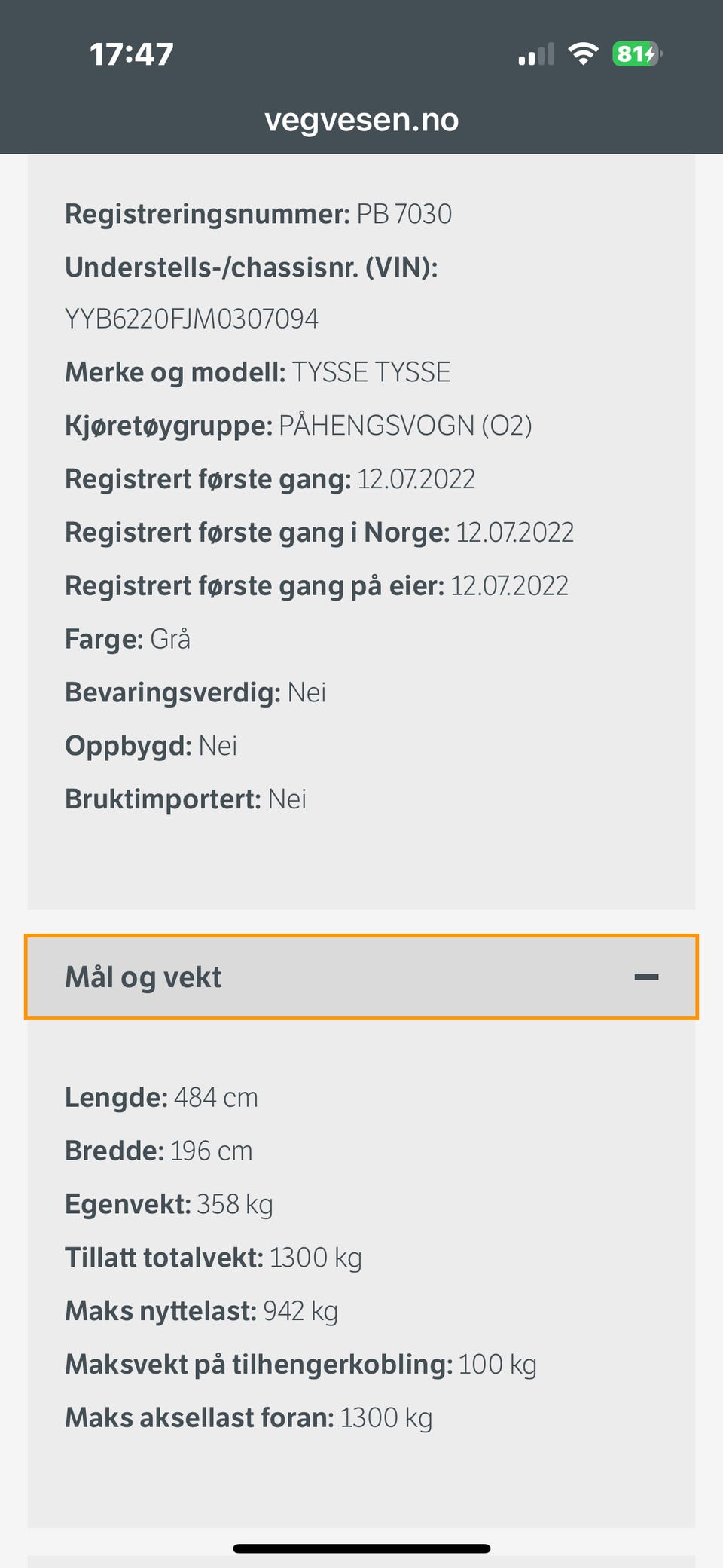This screenshot has width=723, height=1568.
Task: Tap the Kjøretøygruppe PÅHENGSVOGN (O2) line
Action: point(298,426)
